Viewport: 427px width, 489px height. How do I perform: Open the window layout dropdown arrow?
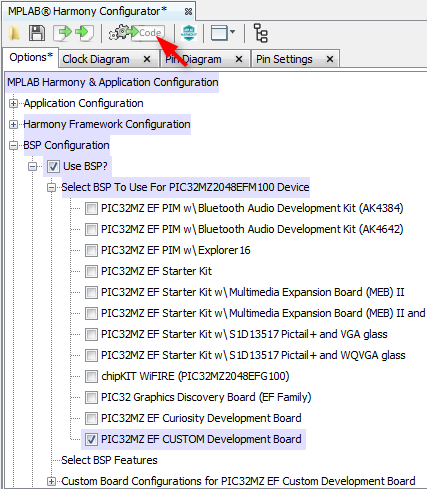[232, 32]
